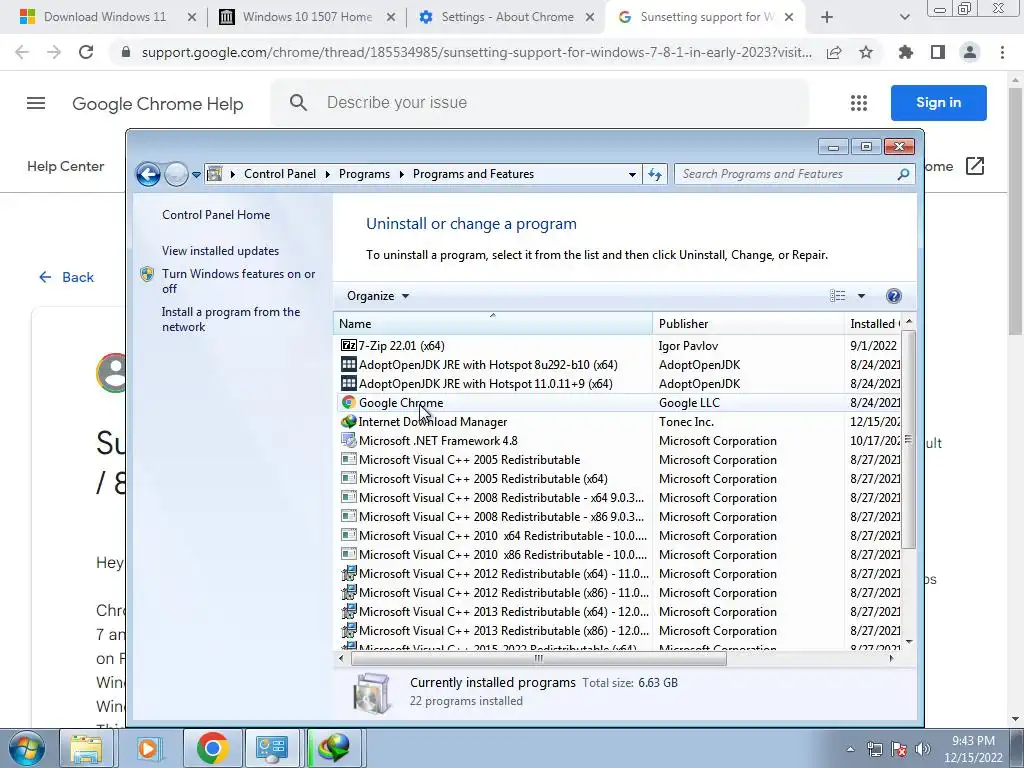Screen dimensions: 1024x768
Task: Click Install a program from the network
Action: point(231,319)
